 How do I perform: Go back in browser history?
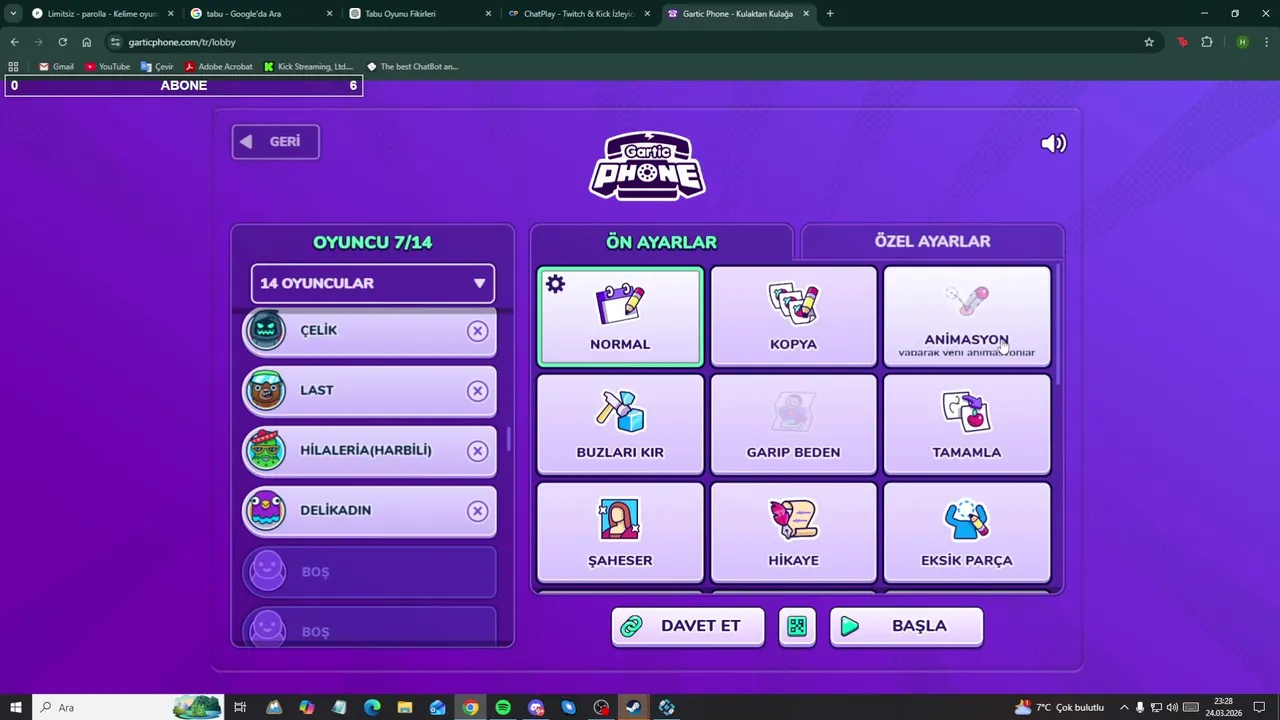[14, 42]
